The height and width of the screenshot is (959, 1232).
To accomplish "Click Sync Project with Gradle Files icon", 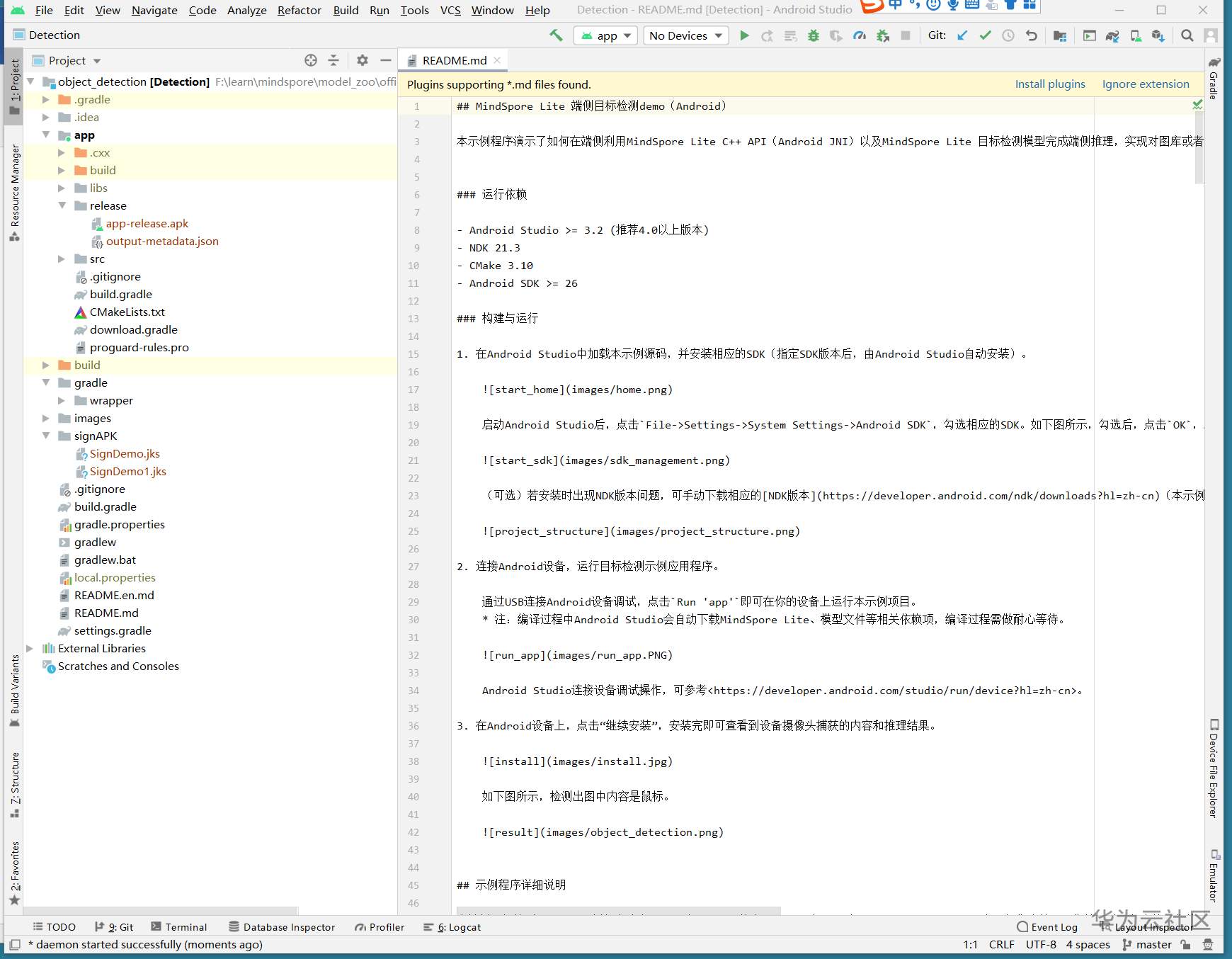I will pyautogui.click(x=1112, y=35).
